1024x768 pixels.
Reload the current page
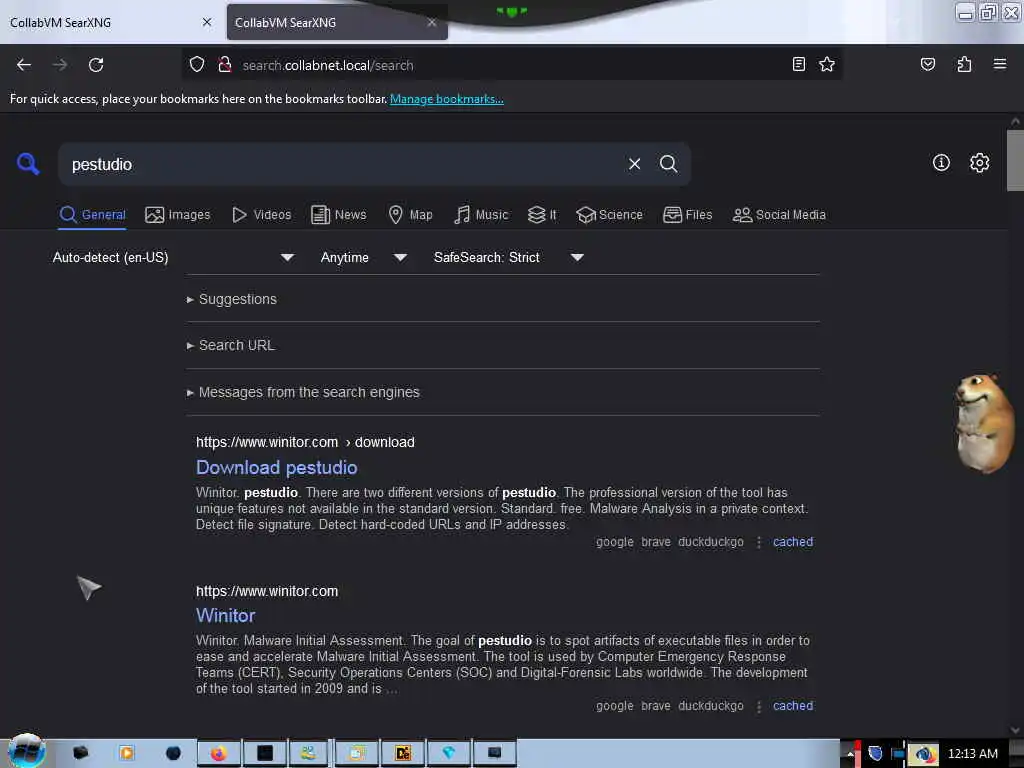(x=96, y=65)
